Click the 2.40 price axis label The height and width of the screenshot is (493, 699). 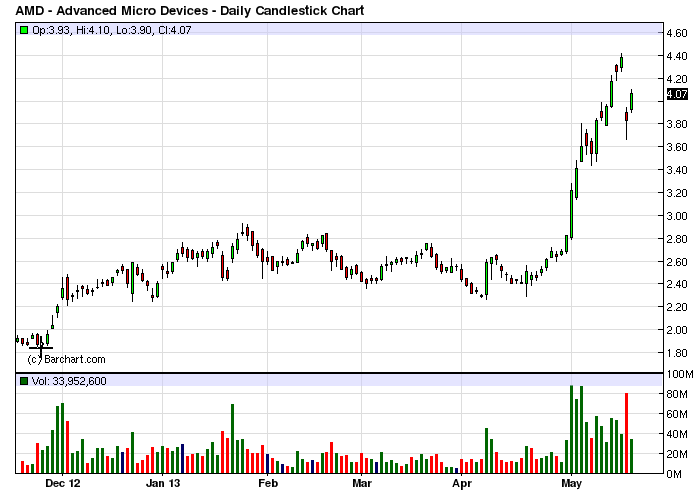677,284
